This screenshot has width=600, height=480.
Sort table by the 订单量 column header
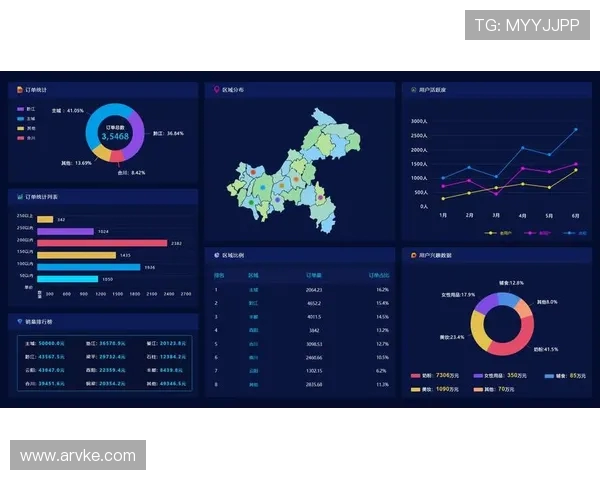[x=313, y=274]
